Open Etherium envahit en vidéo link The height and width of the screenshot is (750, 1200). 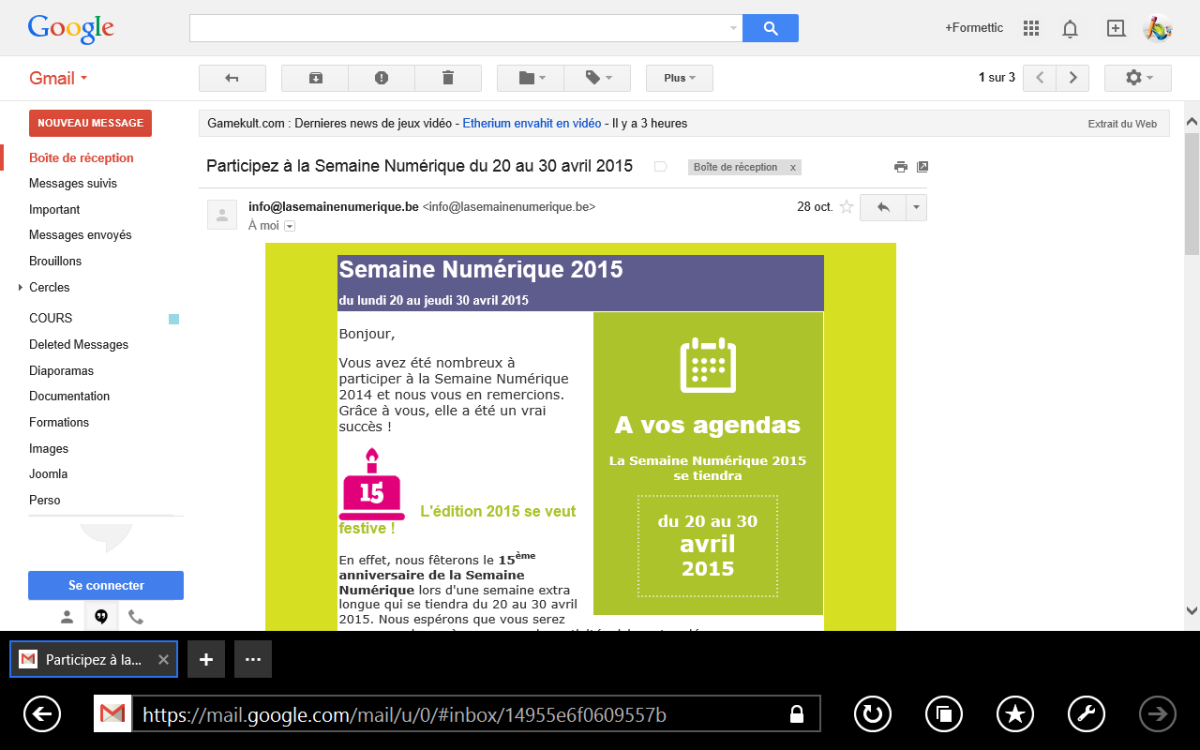point(532,124)
